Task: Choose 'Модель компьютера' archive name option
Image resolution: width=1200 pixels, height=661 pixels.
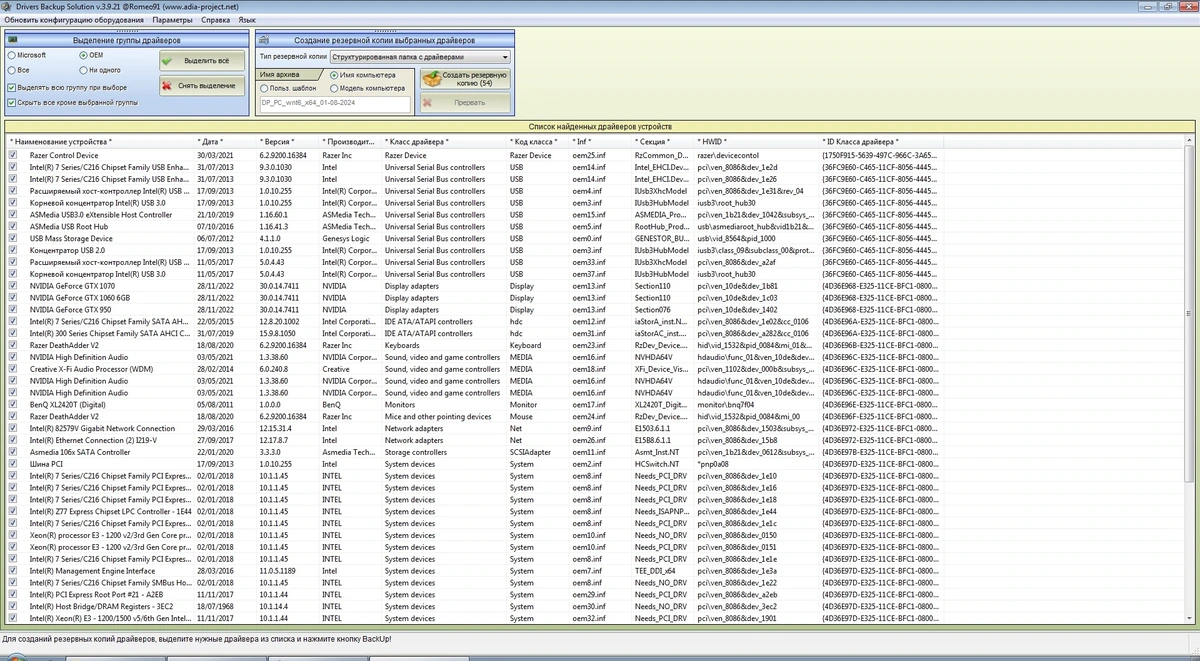Action: tap(334, 88)
